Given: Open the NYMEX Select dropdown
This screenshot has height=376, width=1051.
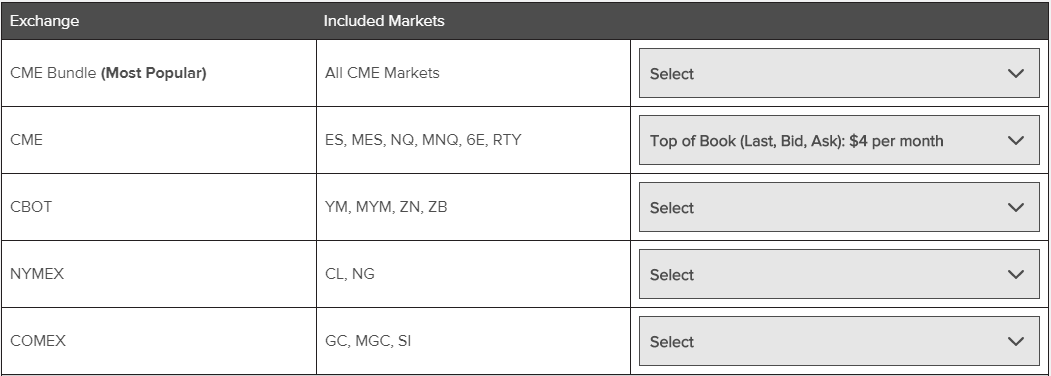Looking at the screenshot, I should (x=839, y=274).
